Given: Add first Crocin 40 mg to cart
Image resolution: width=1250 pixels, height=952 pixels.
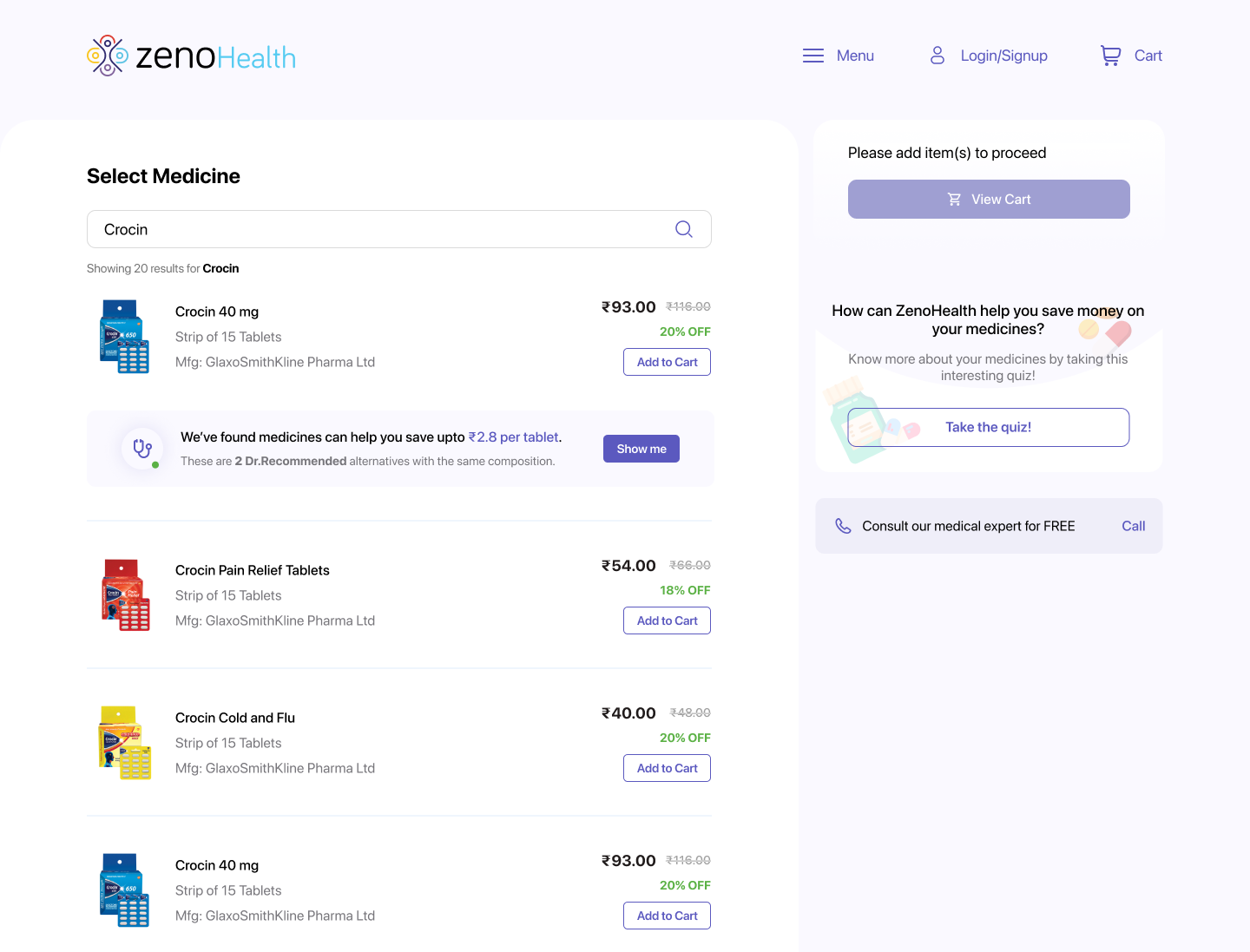Looking at the screenshot, I should pyautogui.click(x=667, y=362).
